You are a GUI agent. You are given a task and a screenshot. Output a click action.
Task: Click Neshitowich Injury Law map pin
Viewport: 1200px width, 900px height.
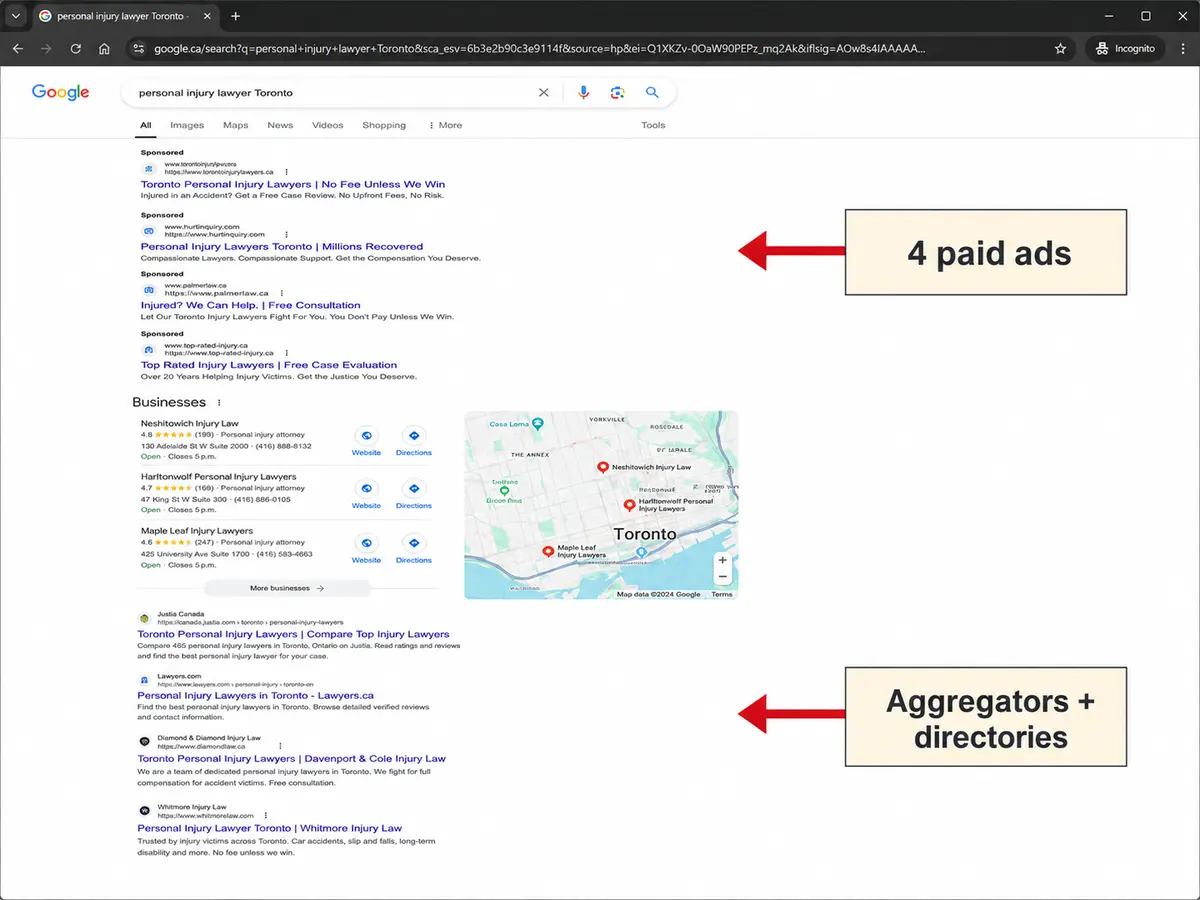[603, 467]
